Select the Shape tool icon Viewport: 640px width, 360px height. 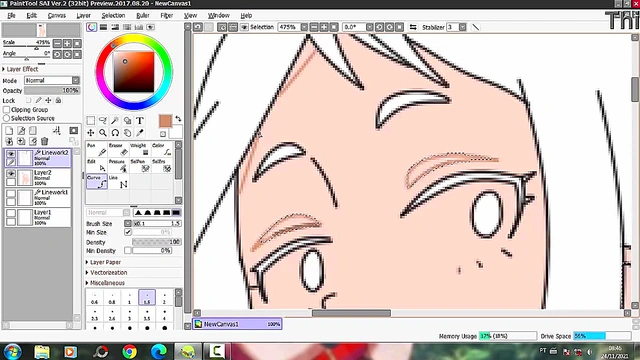click(x=127, y=120)
